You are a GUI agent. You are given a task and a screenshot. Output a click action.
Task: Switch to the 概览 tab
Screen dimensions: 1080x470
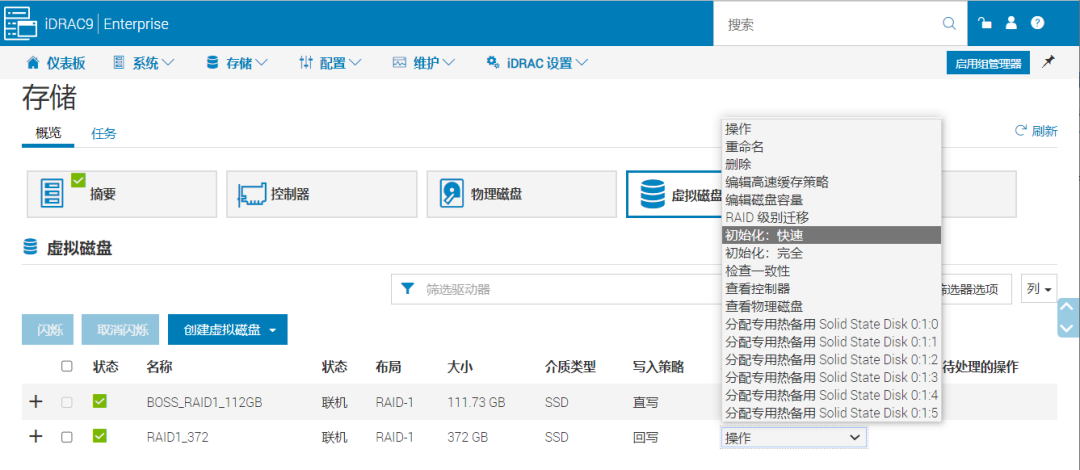pos(48,133)
